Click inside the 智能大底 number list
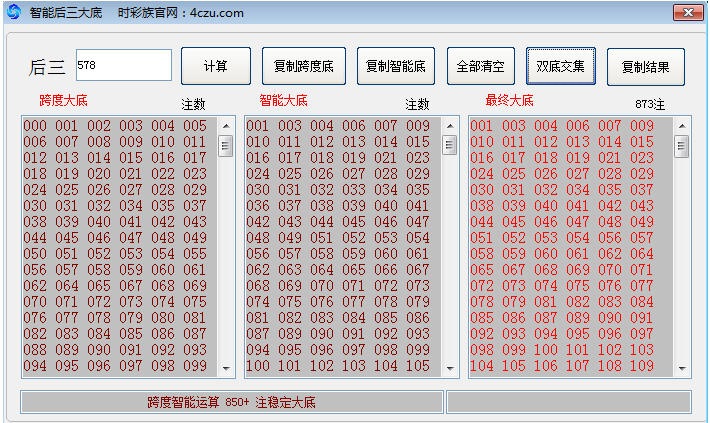The height and width of the screenshot is (423, 710). click(x=338, y=246)
